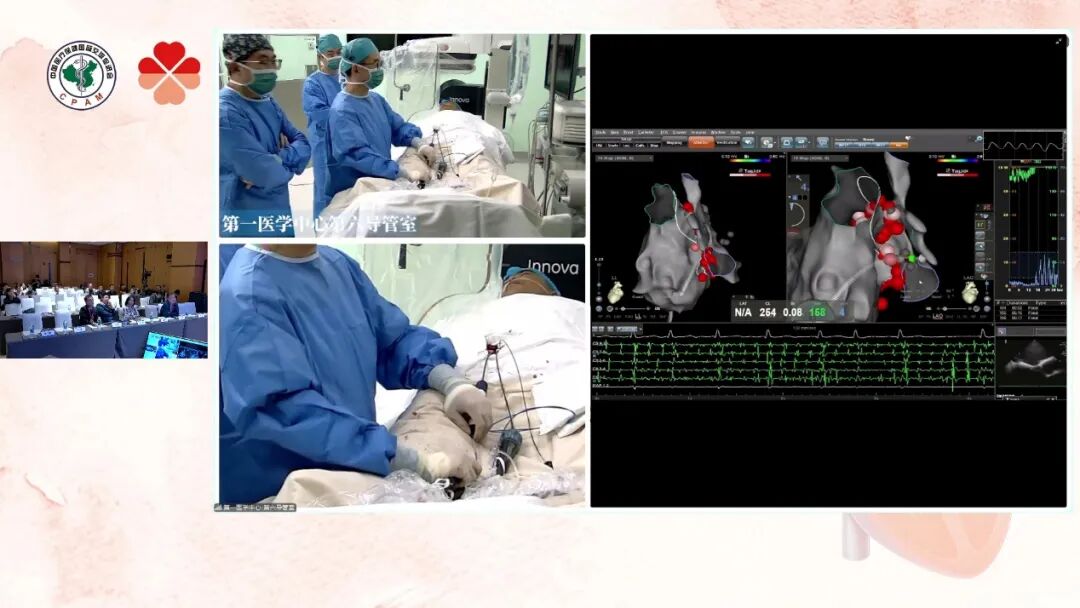Click the heart orientation icon in right map
This screenshot has height=608, width=1080.
969,293
